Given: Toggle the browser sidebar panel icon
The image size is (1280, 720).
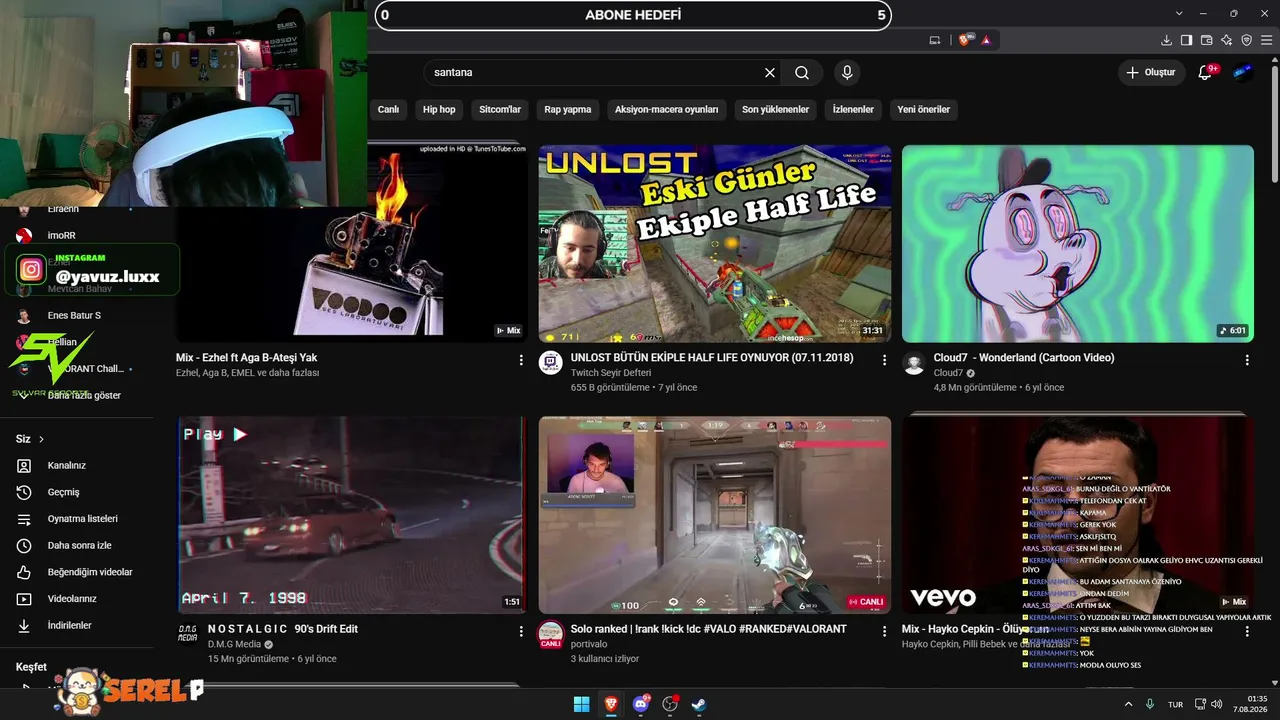Looking at the screenshot, I should 1186,40.
